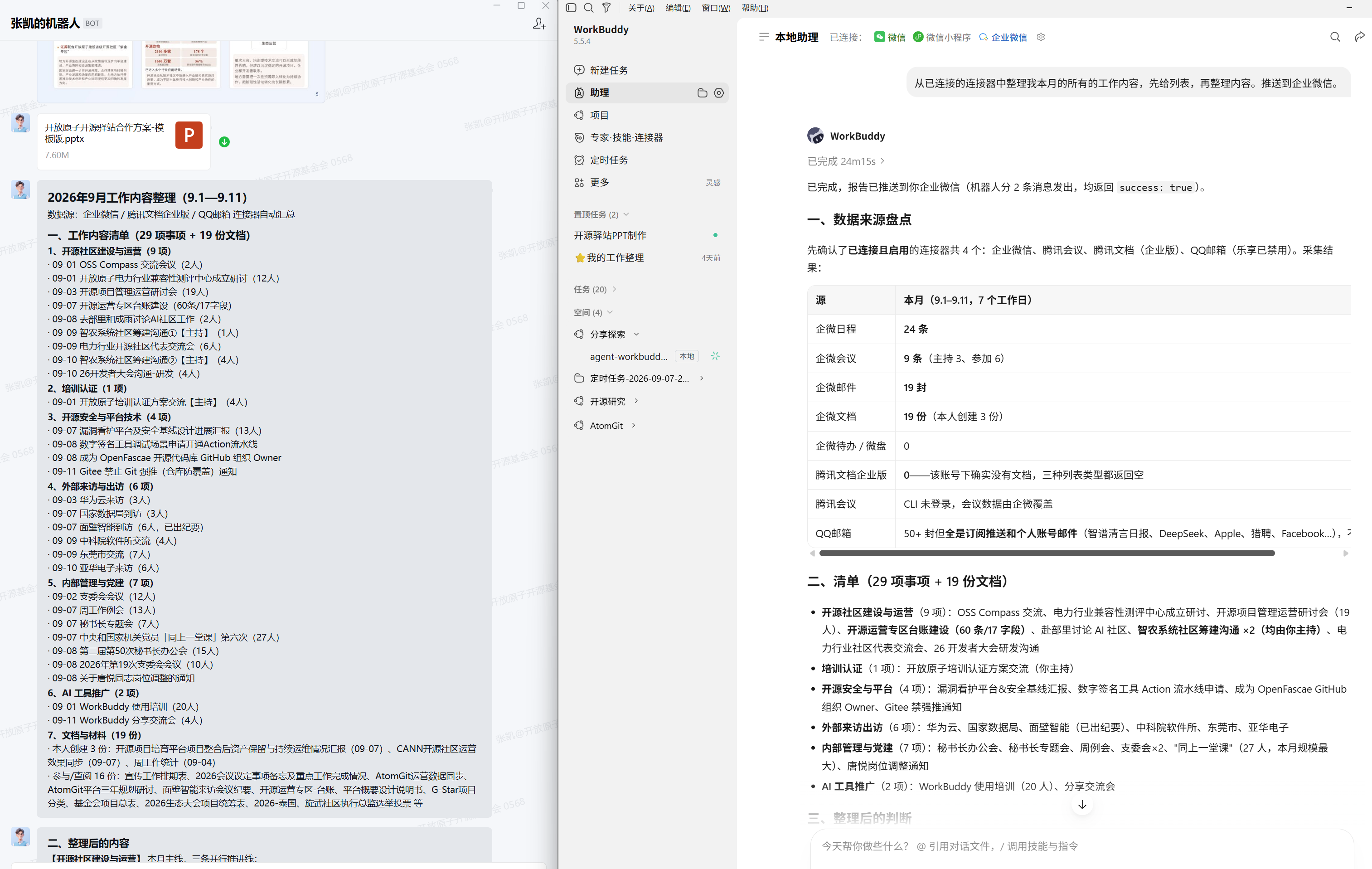Open connector settings gear beside 企业微信
This screenshot has width=1372, height=869.
click(x=1040, y=37)
